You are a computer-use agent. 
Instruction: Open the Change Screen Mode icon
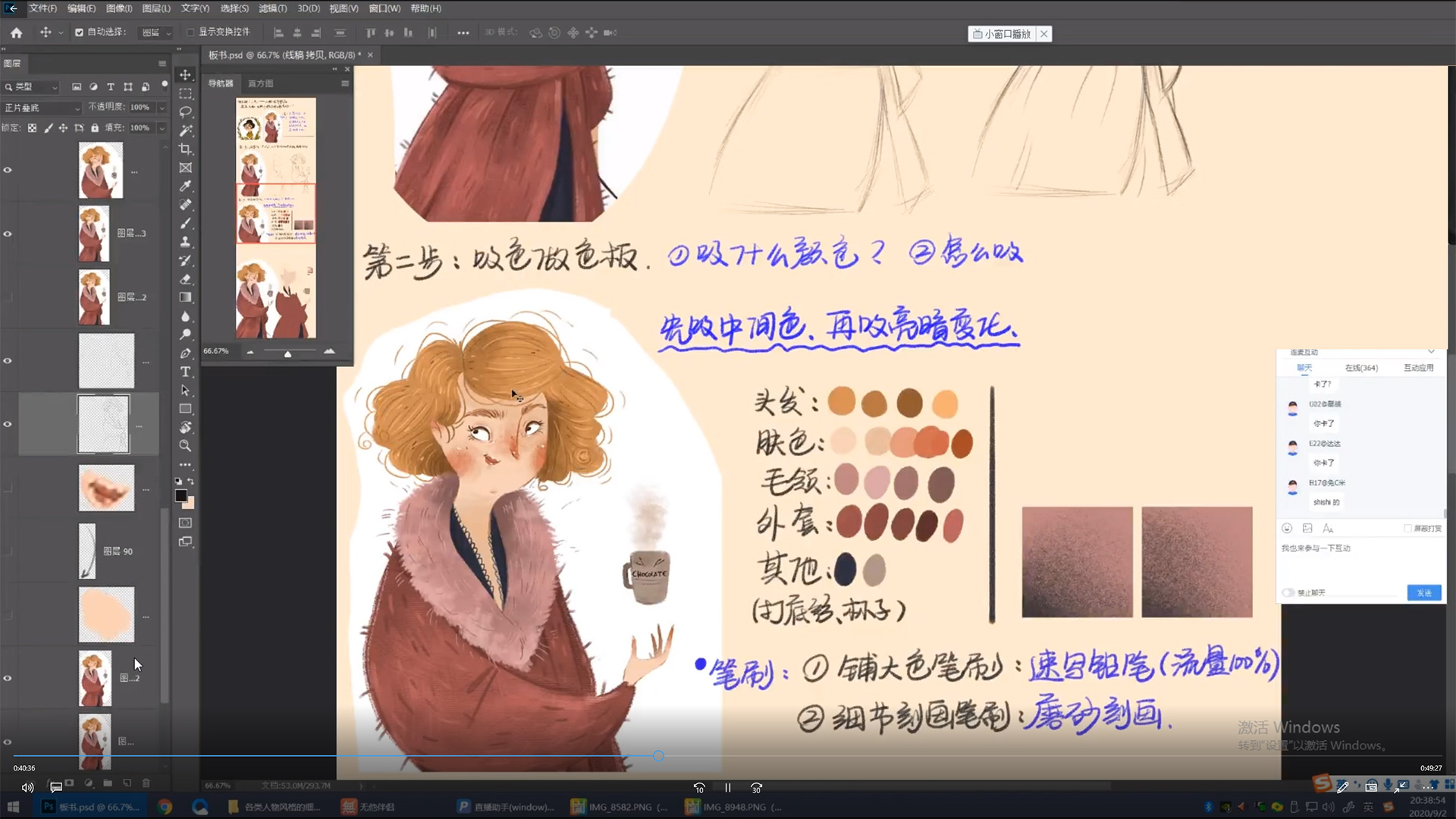(x=185, y=542)
